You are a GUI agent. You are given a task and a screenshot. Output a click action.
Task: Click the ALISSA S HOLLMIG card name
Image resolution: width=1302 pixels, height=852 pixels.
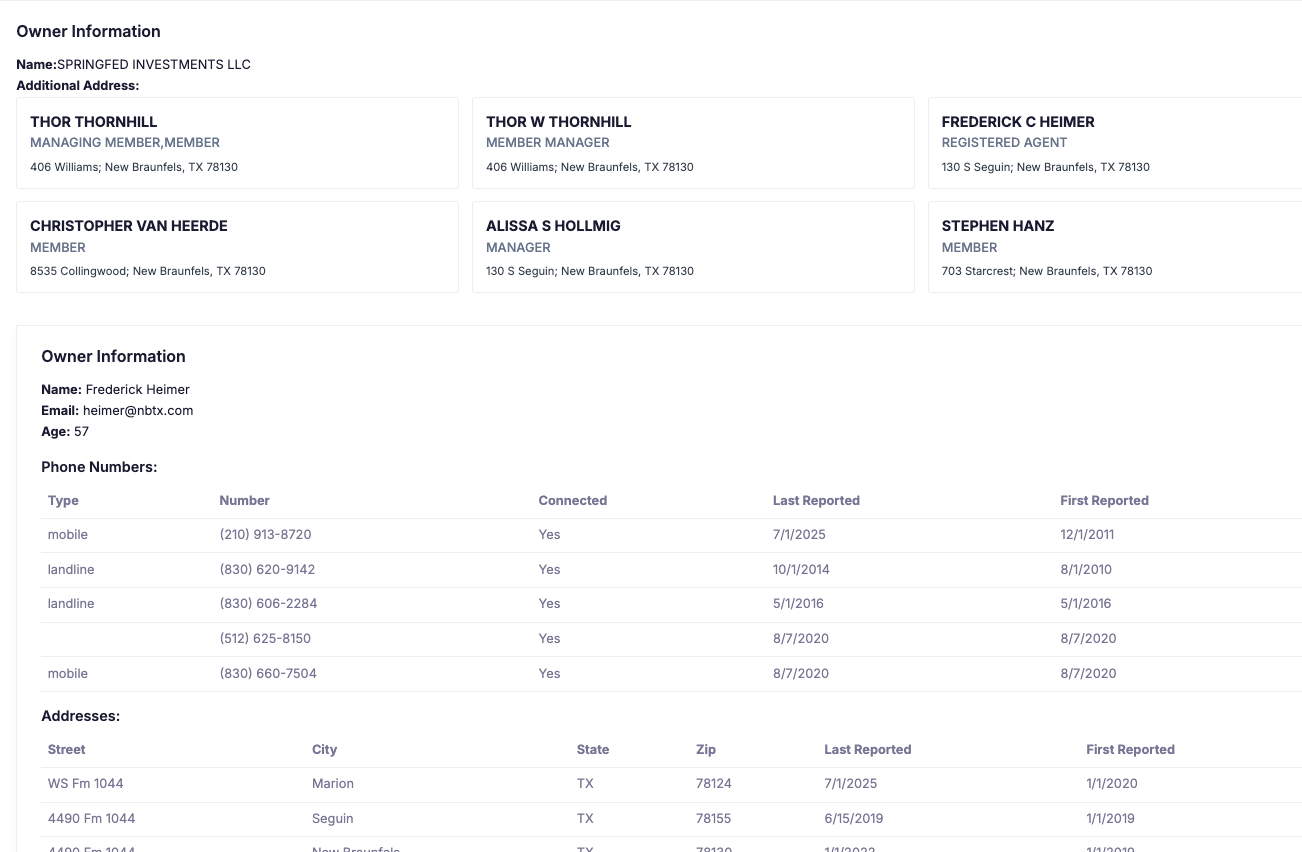pos(553,226)
